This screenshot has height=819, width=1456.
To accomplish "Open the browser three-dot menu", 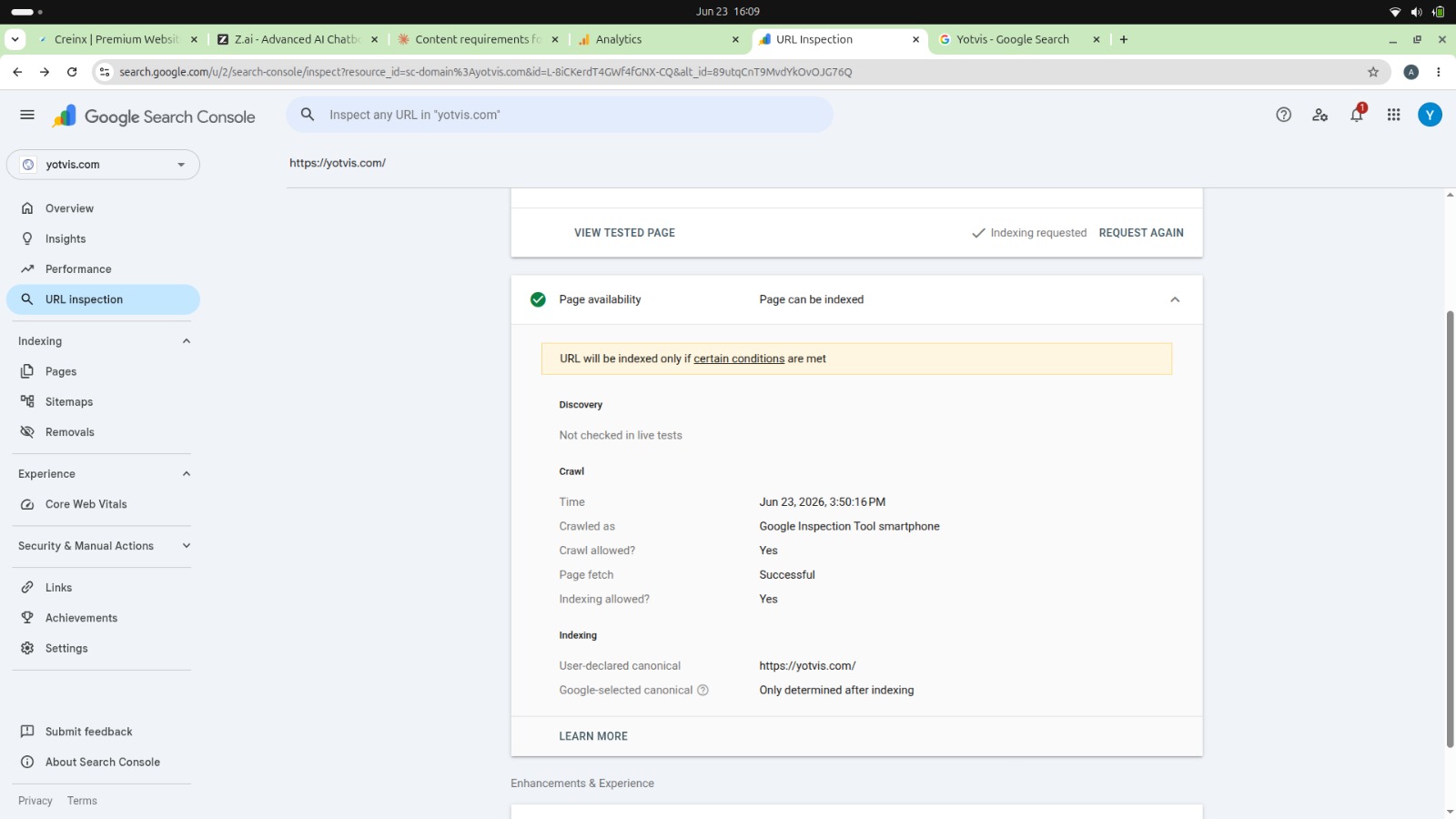I will [1438, 72].
